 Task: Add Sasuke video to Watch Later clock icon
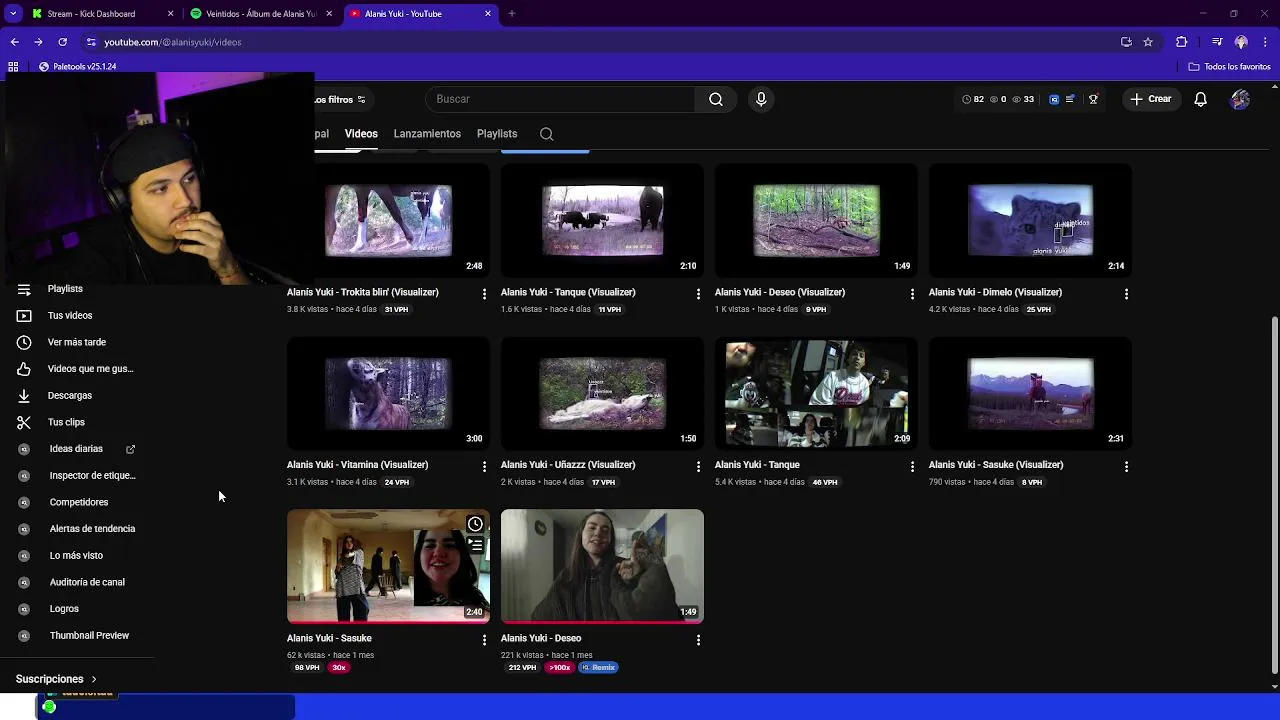[x=475, y=524]
